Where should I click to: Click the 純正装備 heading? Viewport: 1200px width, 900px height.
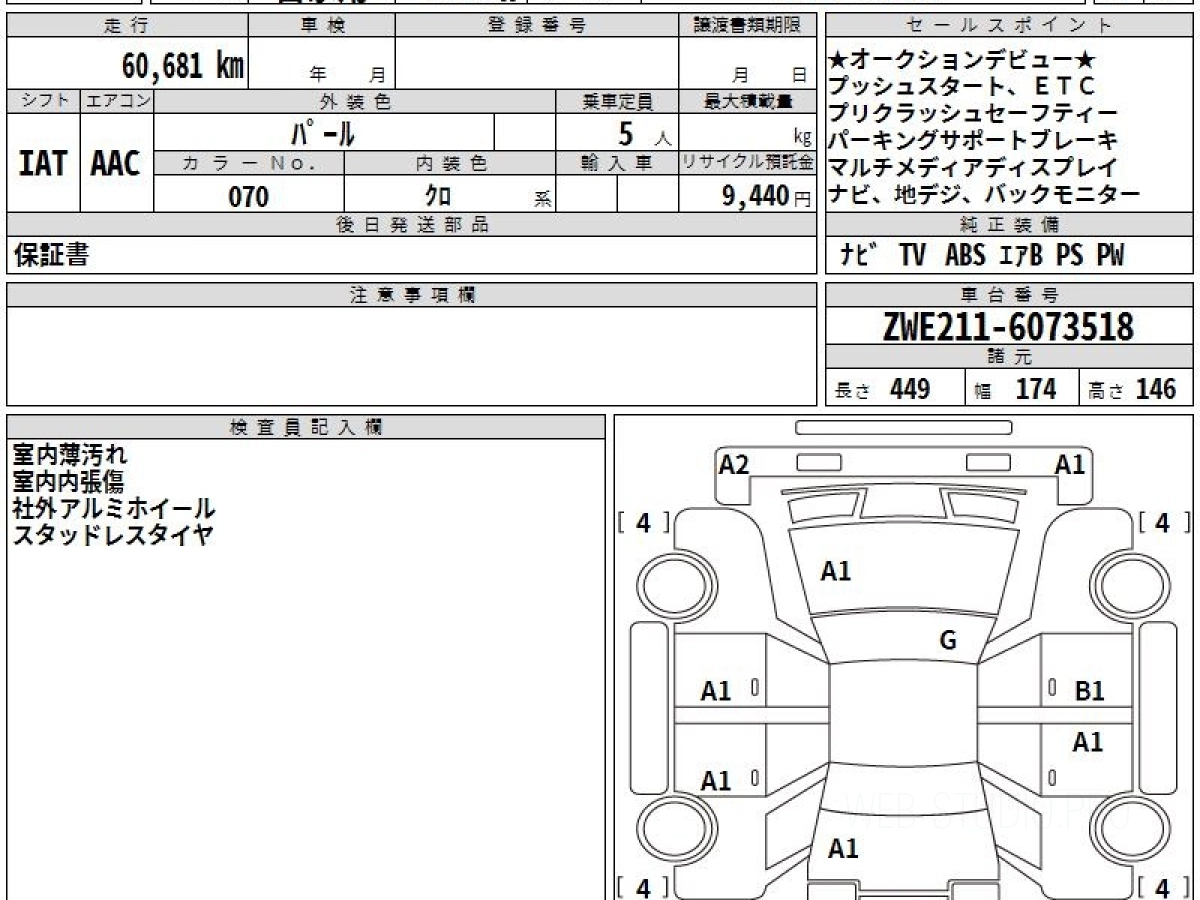click(1010, 226)
